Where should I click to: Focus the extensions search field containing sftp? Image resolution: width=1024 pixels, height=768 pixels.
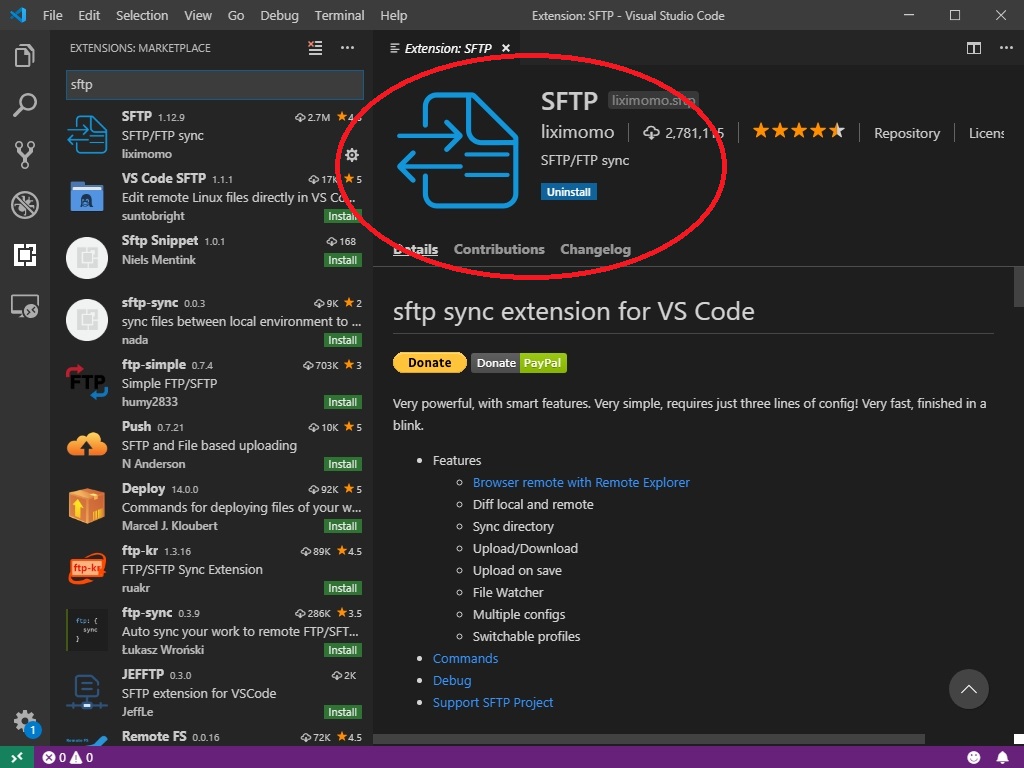pos(215,85)
